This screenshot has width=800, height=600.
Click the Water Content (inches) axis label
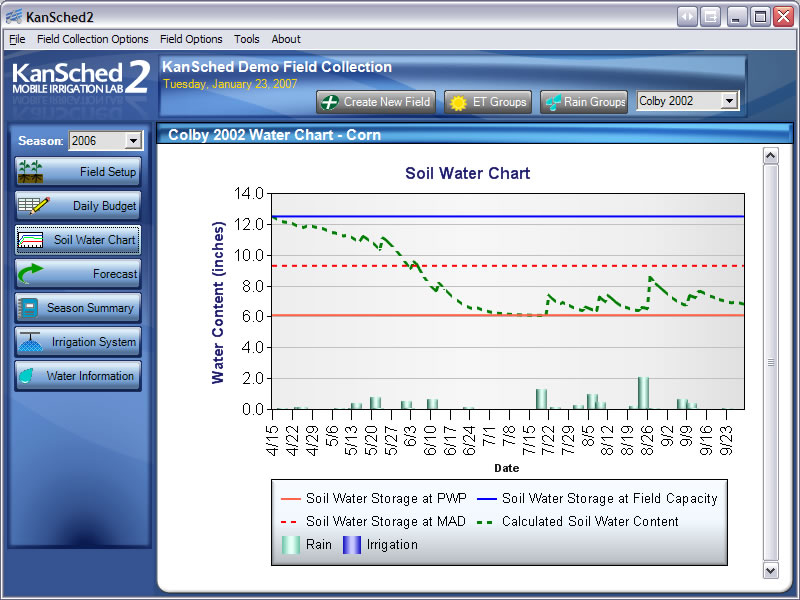218,302
